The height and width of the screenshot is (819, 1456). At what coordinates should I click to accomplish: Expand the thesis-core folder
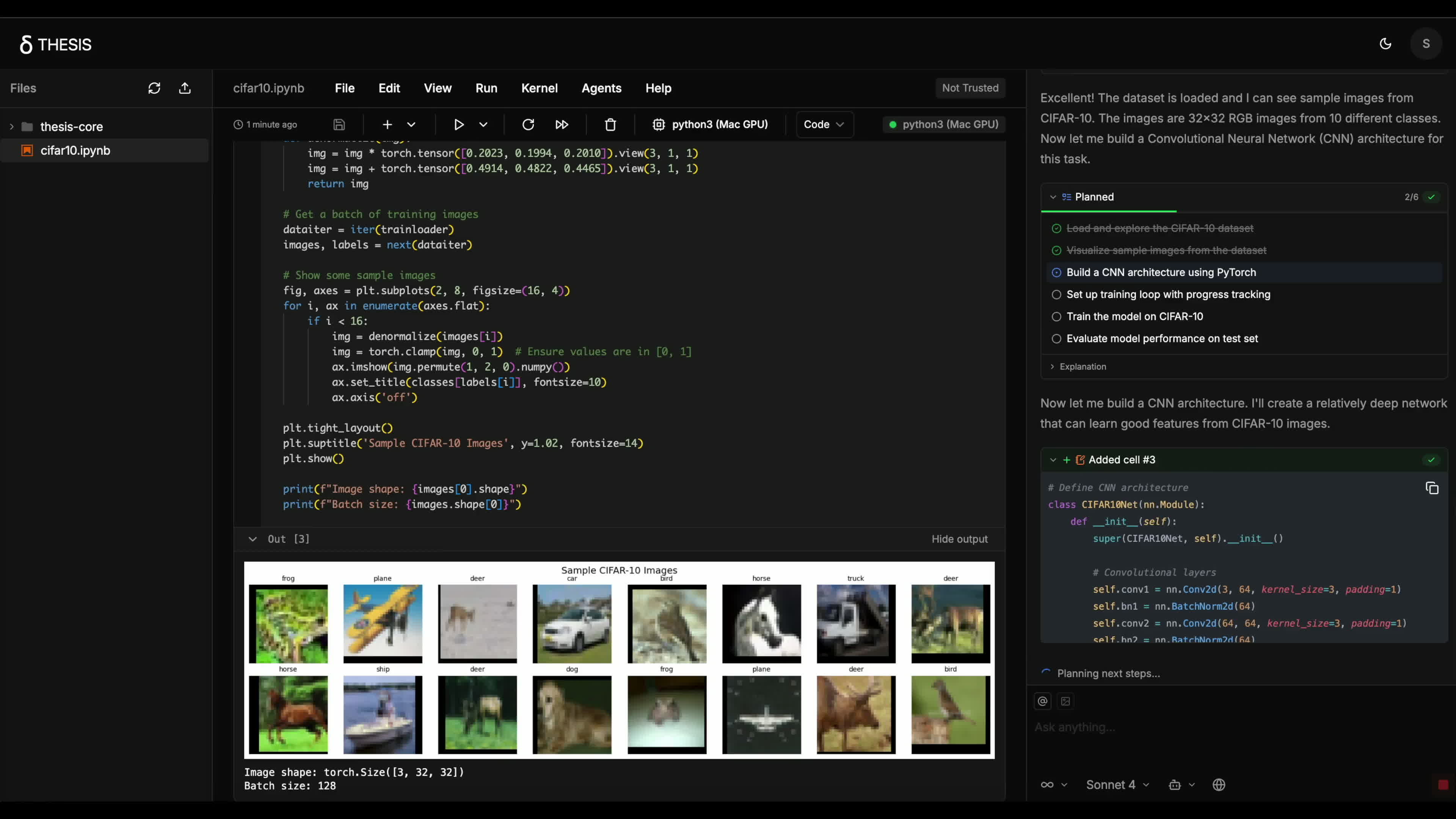tap(11, 127)
